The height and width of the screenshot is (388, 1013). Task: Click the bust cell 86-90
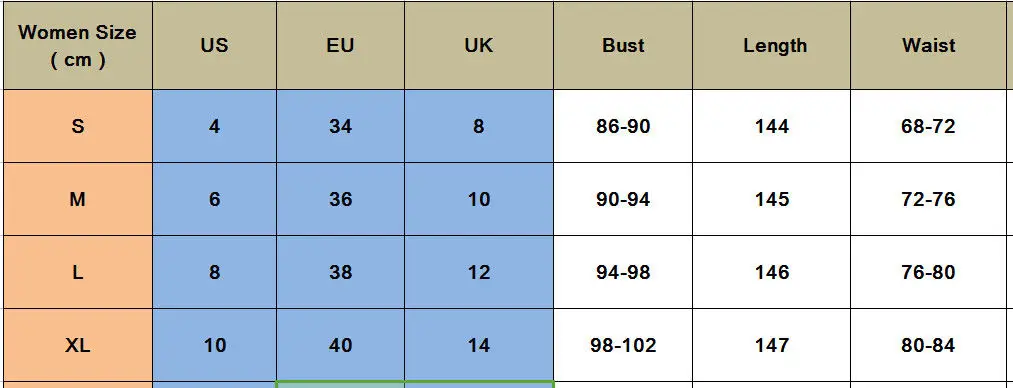pyautogui.click(x=623, y=126)
